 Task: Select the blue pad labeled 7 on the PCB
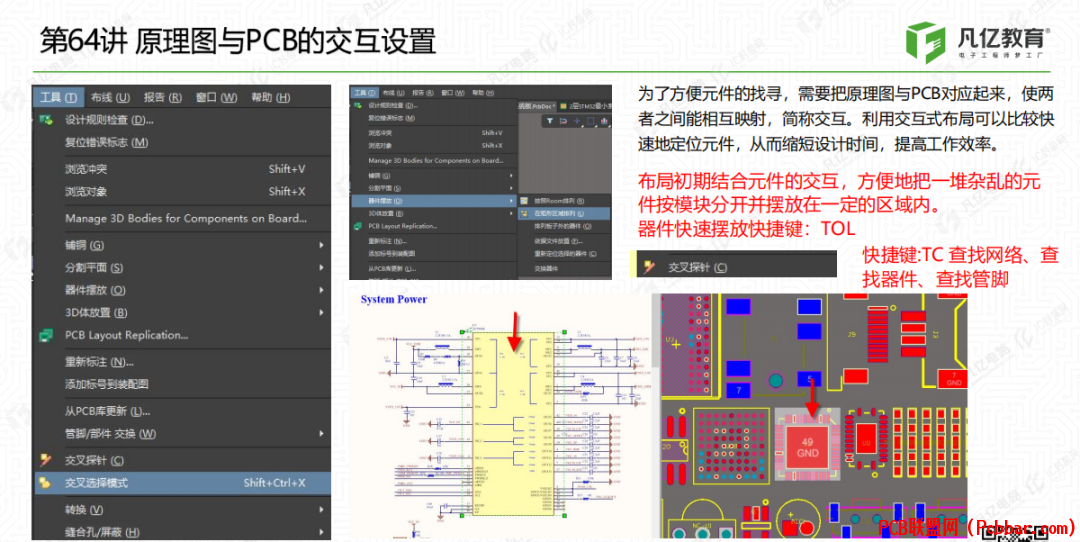(x=738, y=390)
